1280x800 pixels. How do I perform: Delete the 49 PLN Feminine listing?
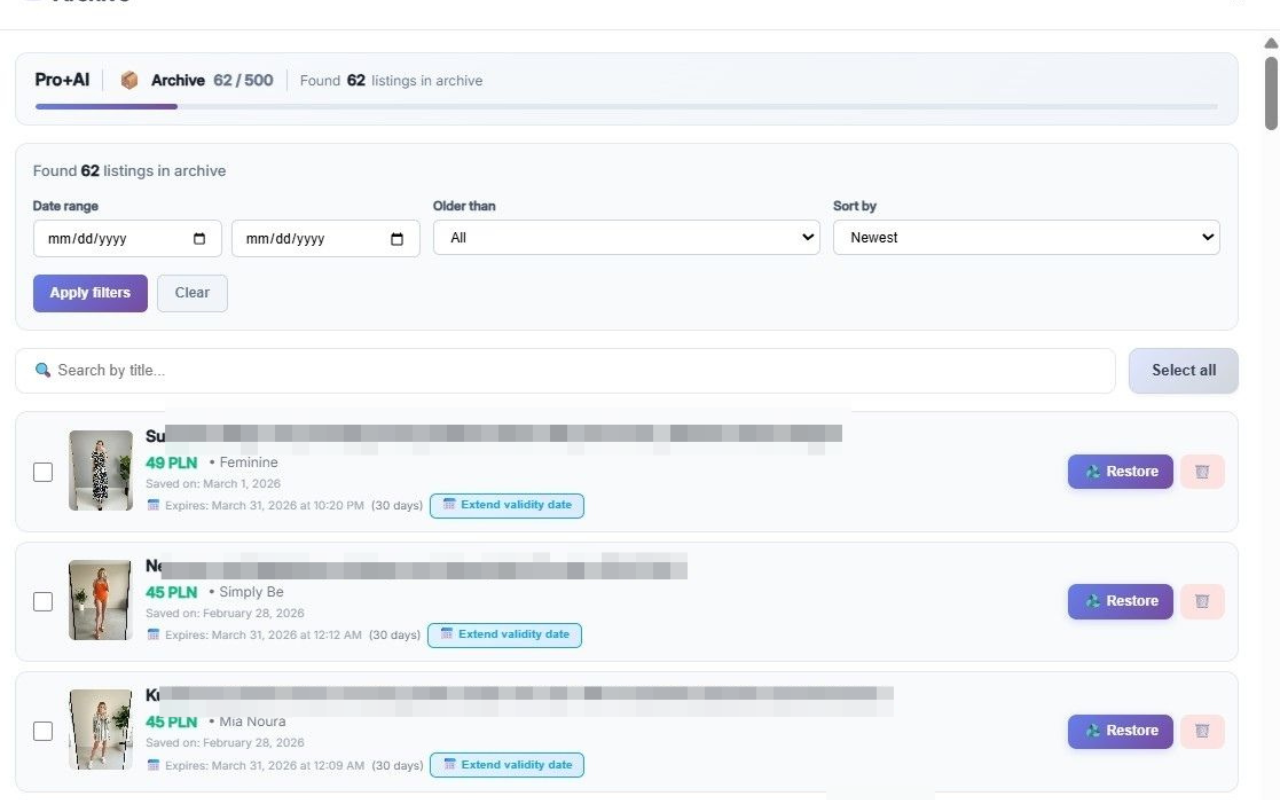click(1202, 472)
